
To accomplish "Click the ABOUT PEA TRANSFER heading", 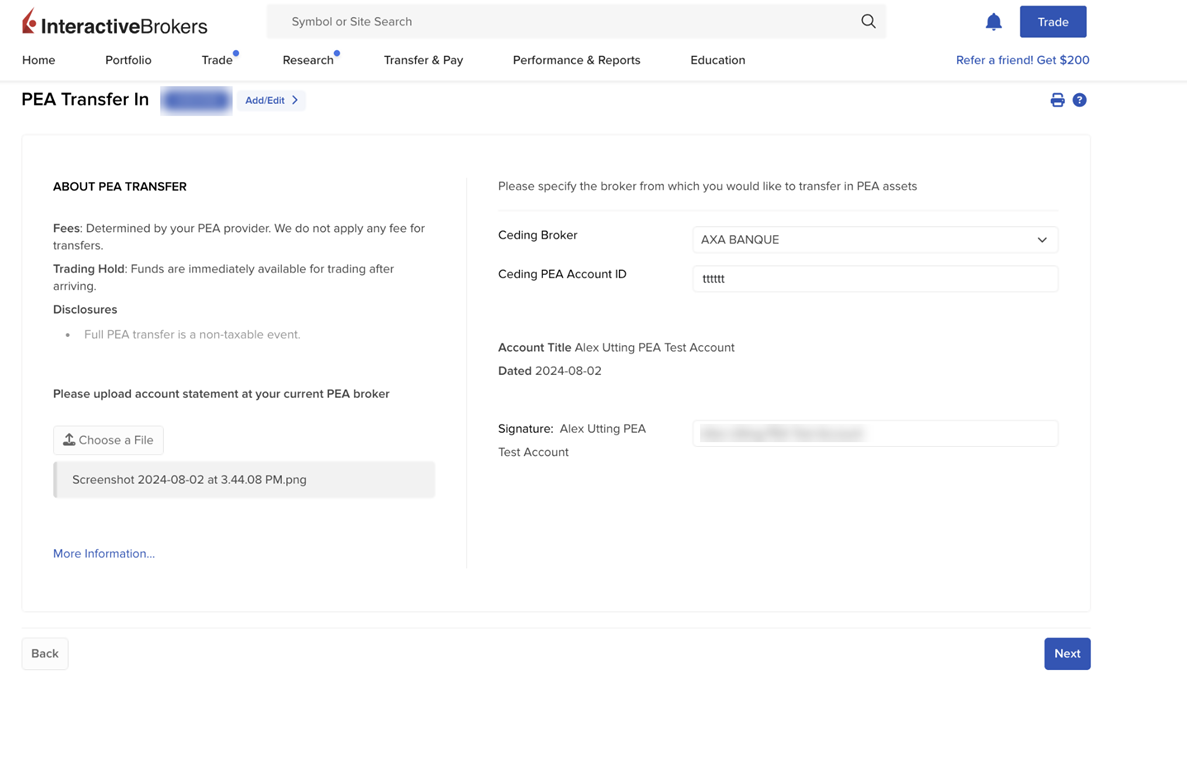I will pyautogui.click(x=120, y=186).
